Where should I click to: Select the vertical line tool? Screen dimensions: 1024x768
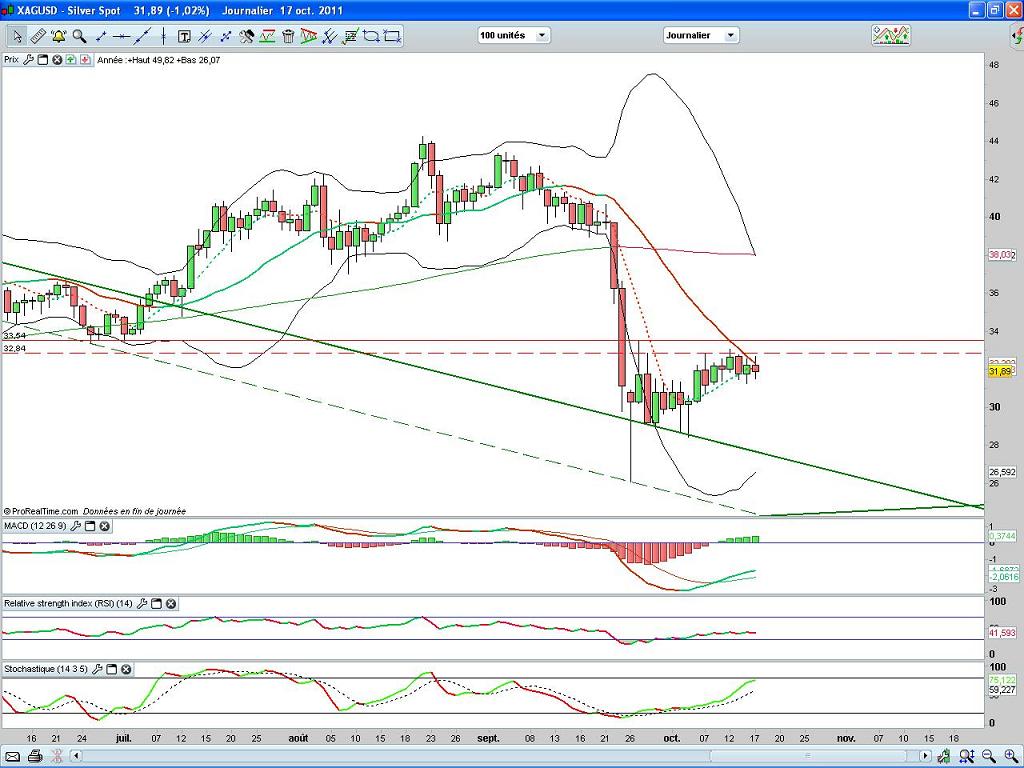[163, 36]
